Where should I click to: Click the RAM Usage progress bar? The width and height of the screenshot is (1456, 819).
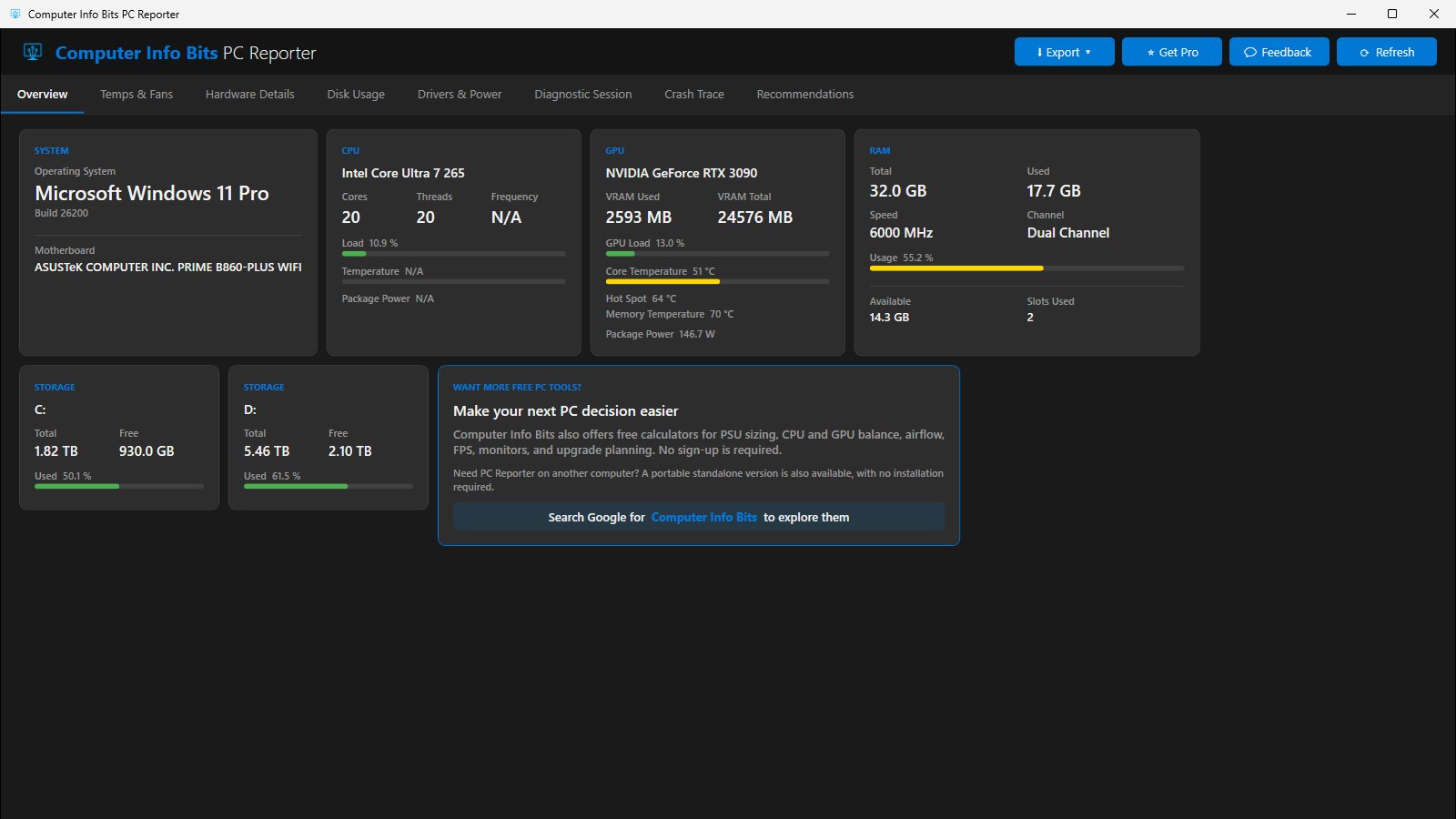[1026, 268]
